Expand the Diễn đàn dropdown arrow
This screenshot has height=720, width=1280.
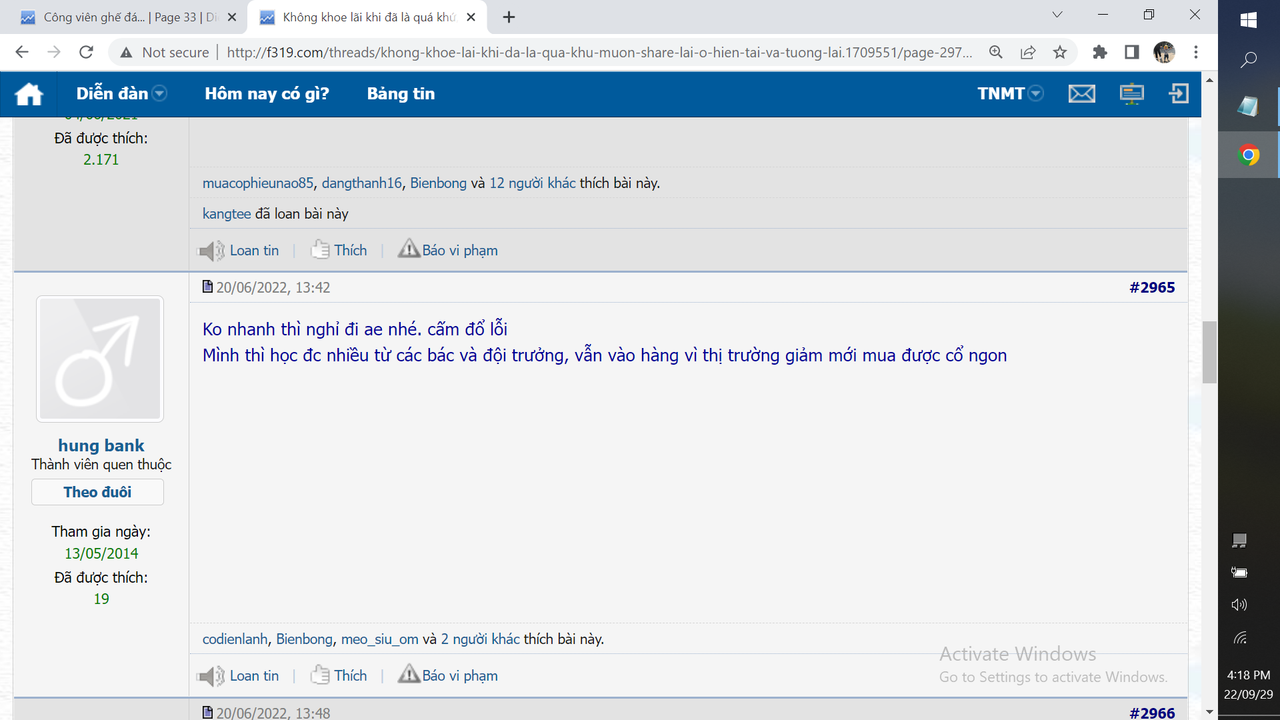pyautogui.click(x=159, y=94)
